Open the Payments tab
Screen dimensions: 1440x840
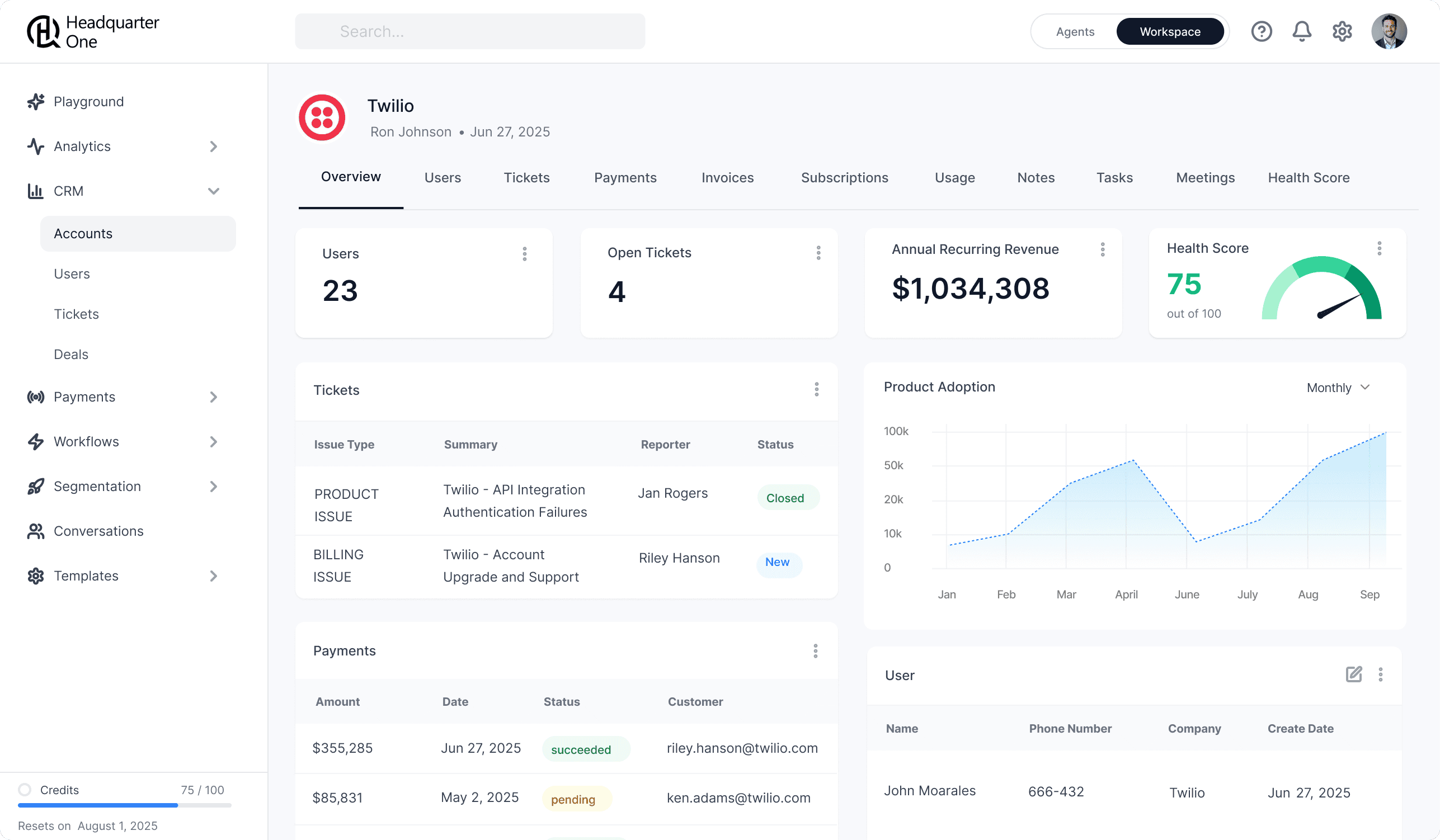pos(625,178)
